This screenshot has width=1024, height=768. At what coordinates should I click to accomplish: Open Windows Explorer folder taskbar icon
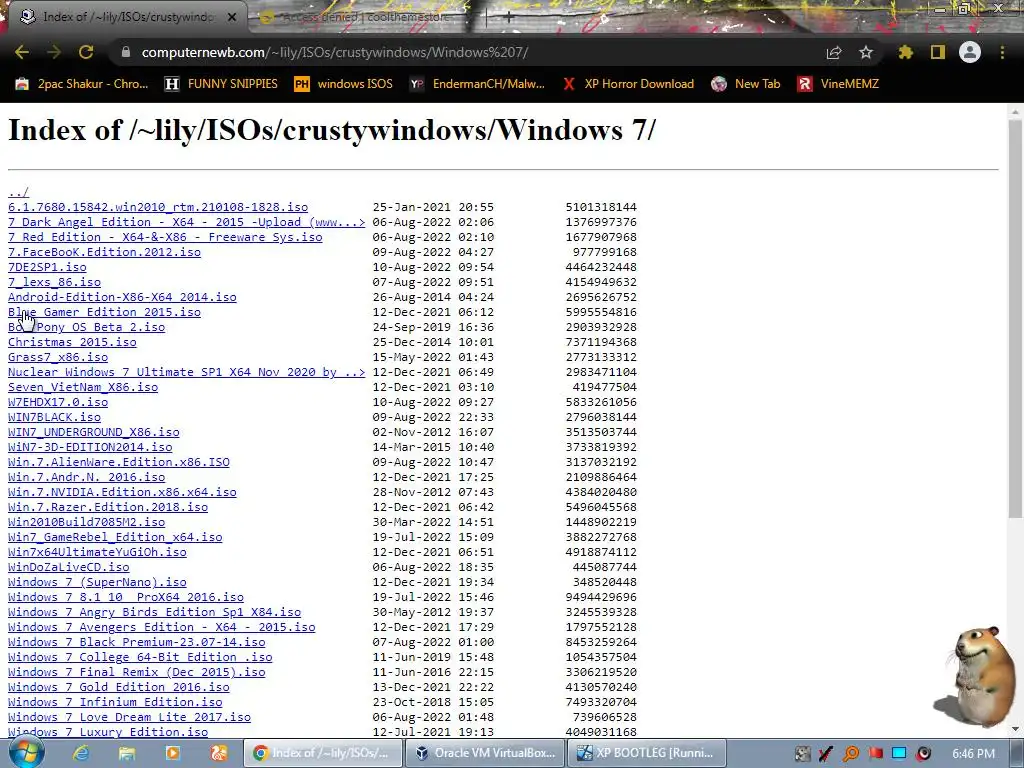pyautogui.click(x=127, y=753)
